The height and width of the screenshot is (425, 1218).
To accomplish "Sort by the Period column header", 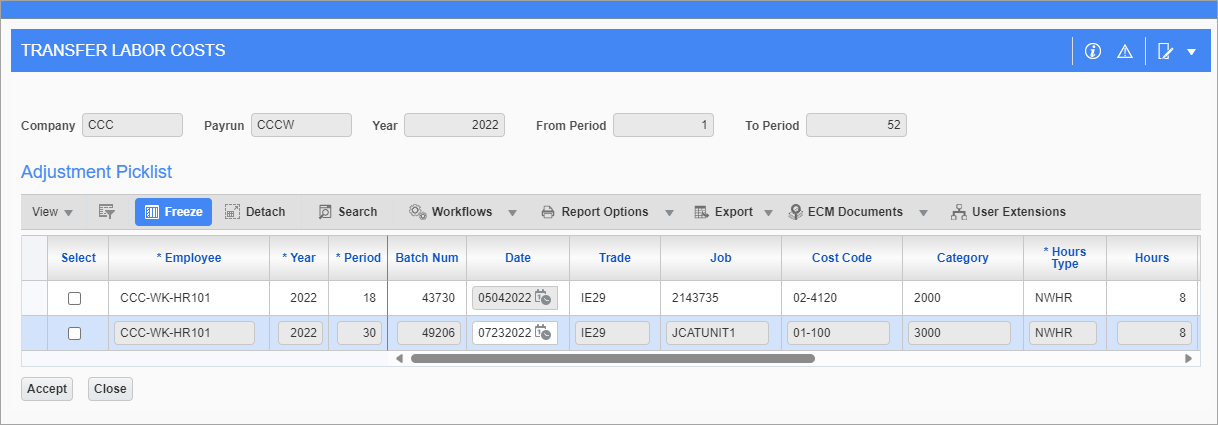I will point(358,258).
